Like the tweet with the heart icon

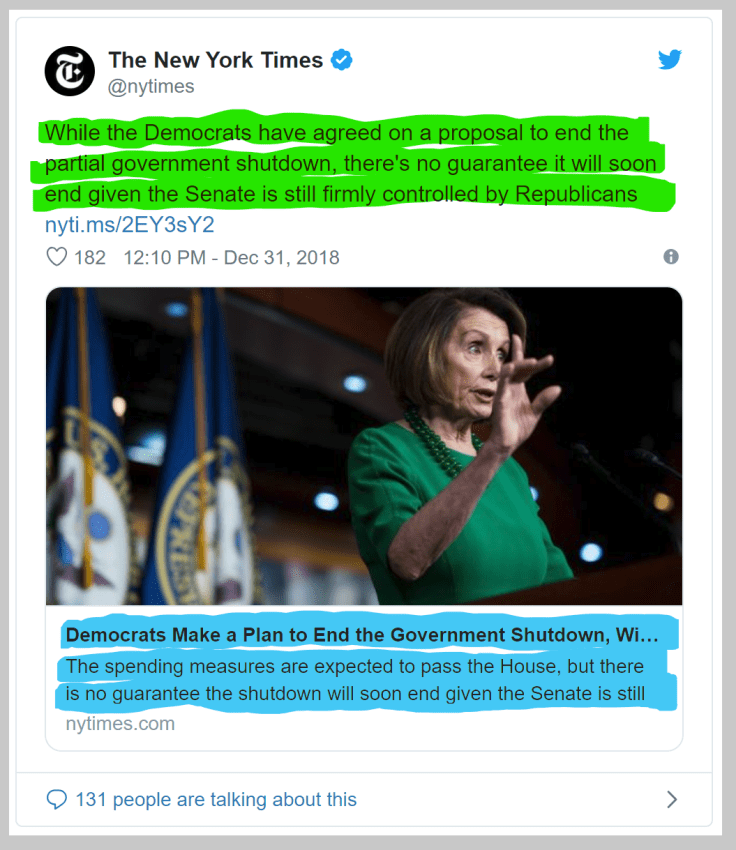point(57,257)
